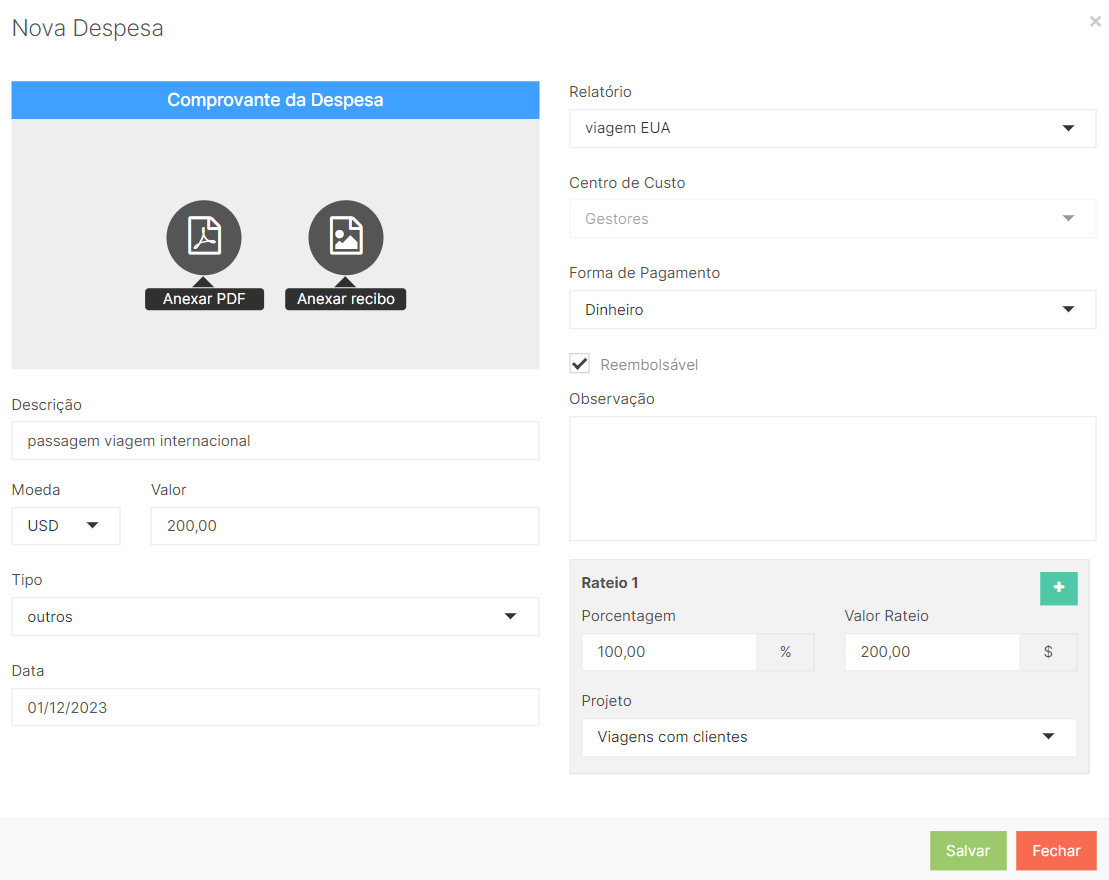
Task: Open the Relatório dropdown showing viagem EUA
Action: coord(832,128)
